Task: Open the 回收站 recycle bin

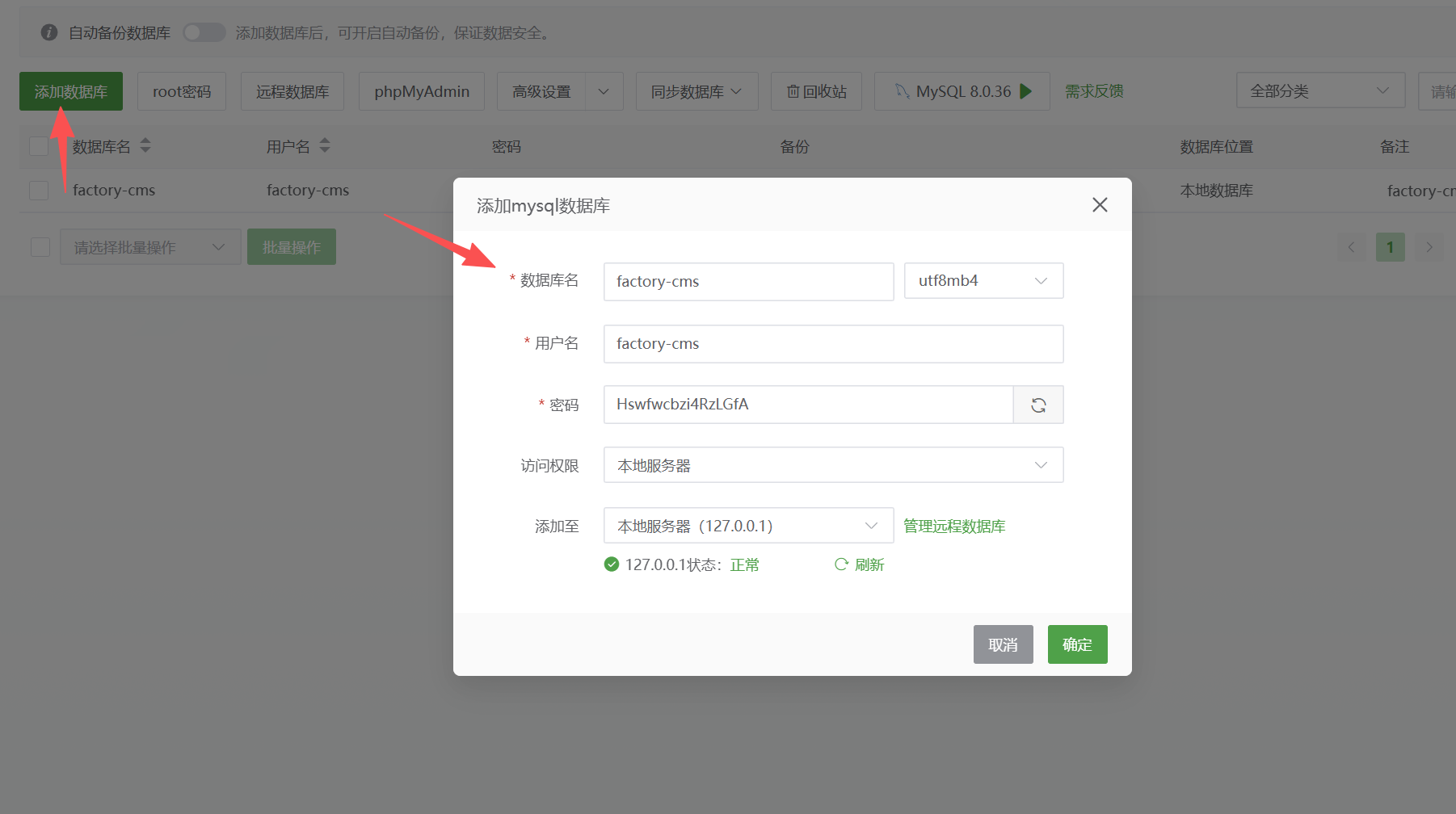Action: [816, 91]
